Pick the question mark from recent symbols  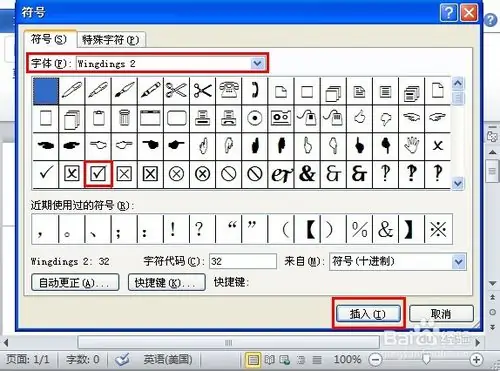point(202,229)
